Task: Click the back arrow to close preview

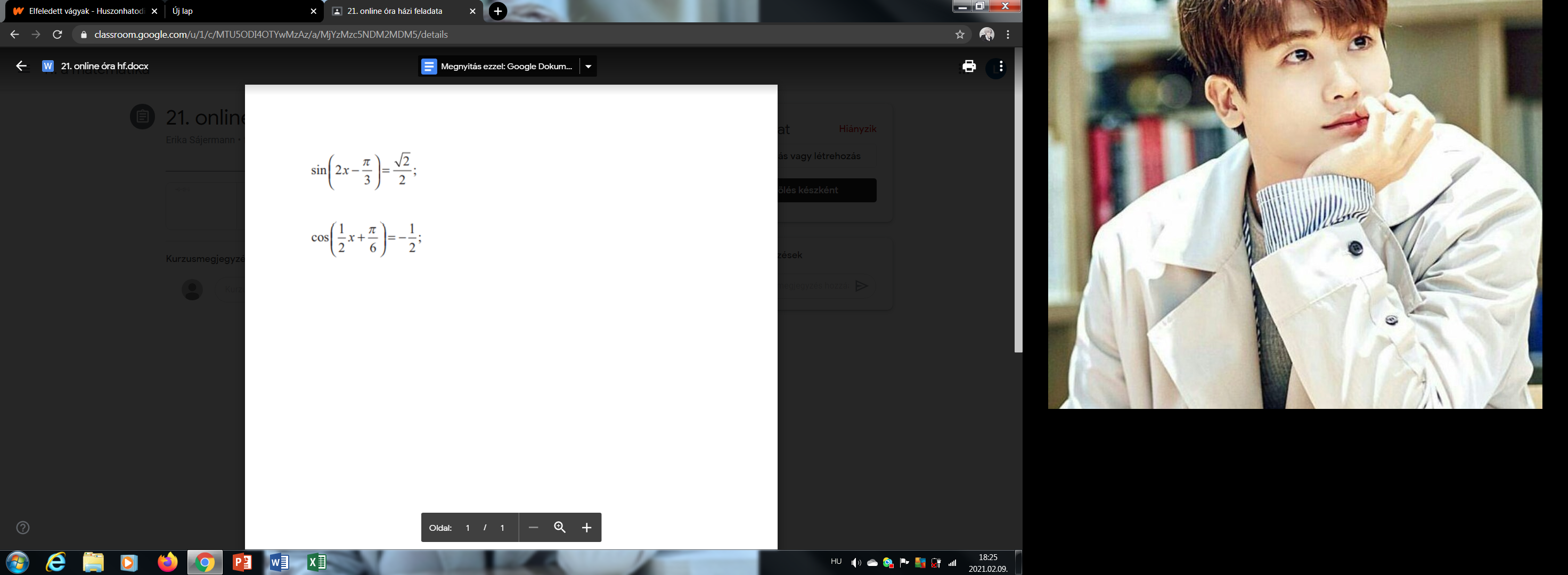Action: pos(21,67)
